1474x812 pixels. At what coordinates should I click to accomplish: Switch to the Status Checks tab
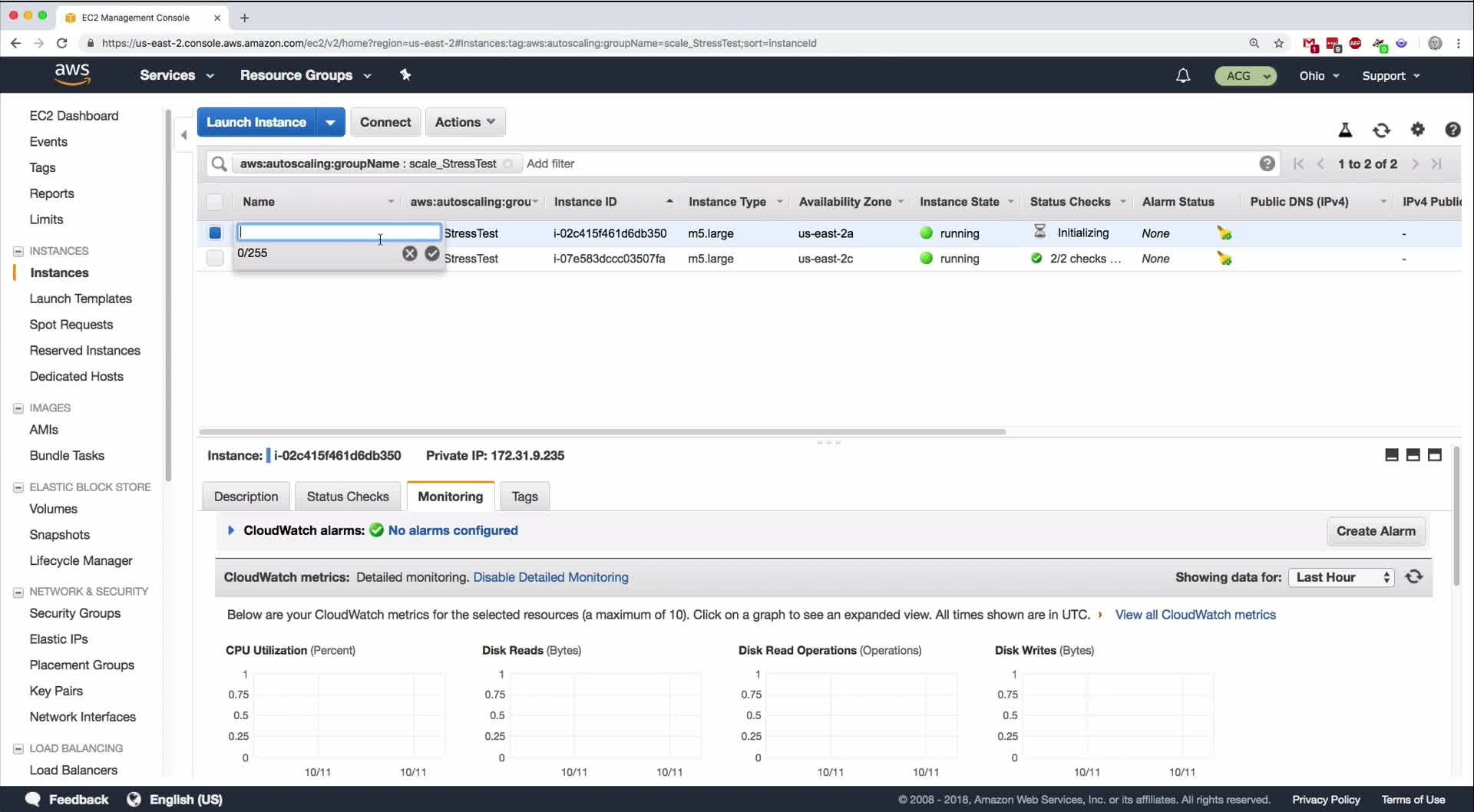pos(348,497)
